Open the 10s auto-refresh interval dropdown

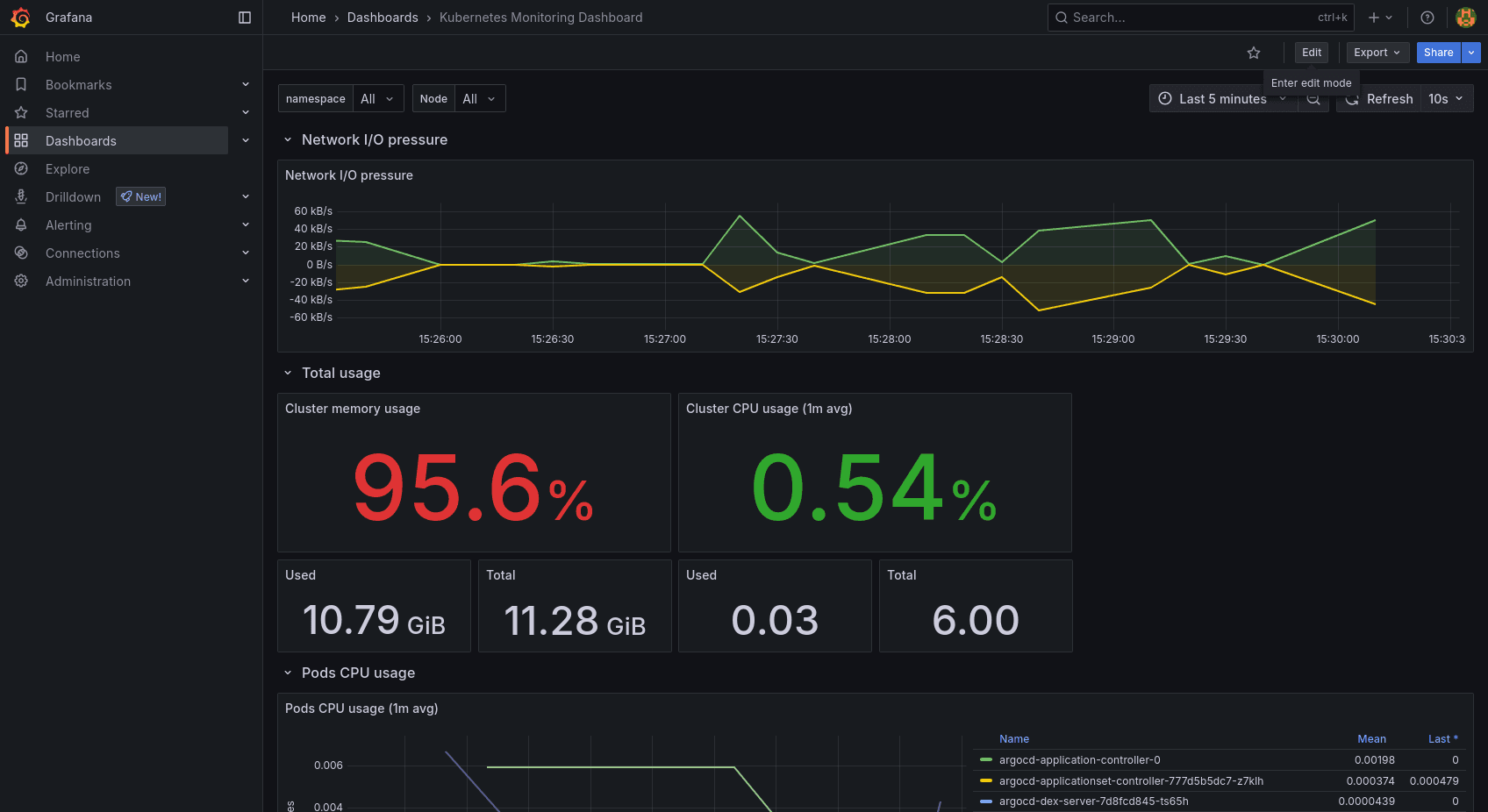point(1445,98)
